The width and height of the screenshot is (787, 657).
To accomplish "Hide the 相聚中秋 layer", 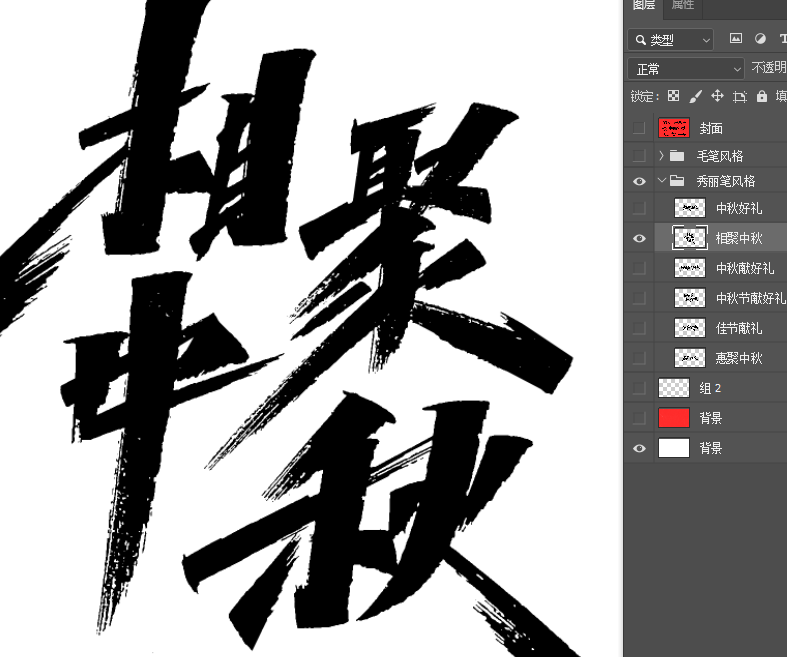I will click(x=640, y=238).
